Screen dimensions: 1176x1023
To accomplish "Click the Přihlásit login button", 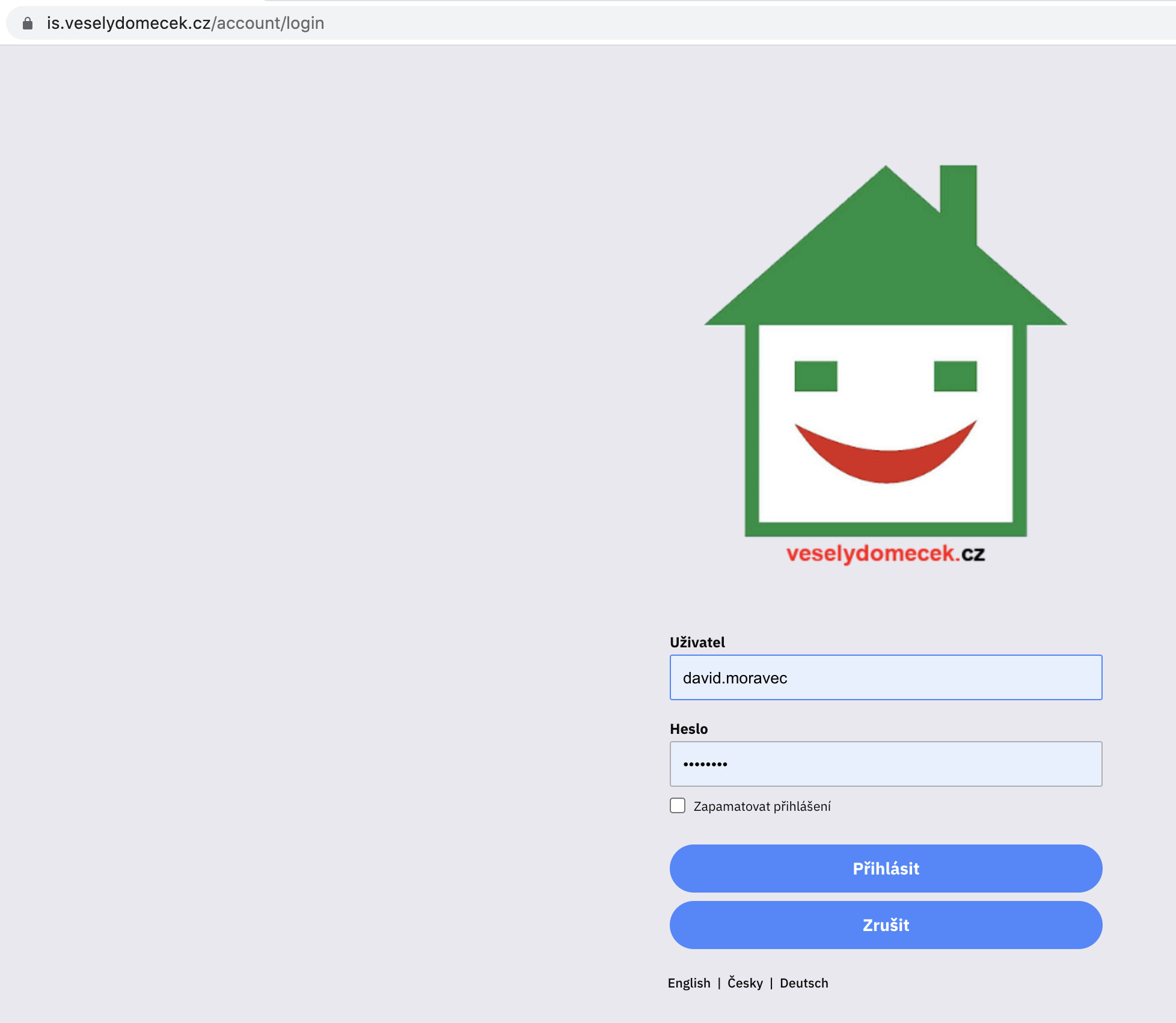I will coord(886,869).
